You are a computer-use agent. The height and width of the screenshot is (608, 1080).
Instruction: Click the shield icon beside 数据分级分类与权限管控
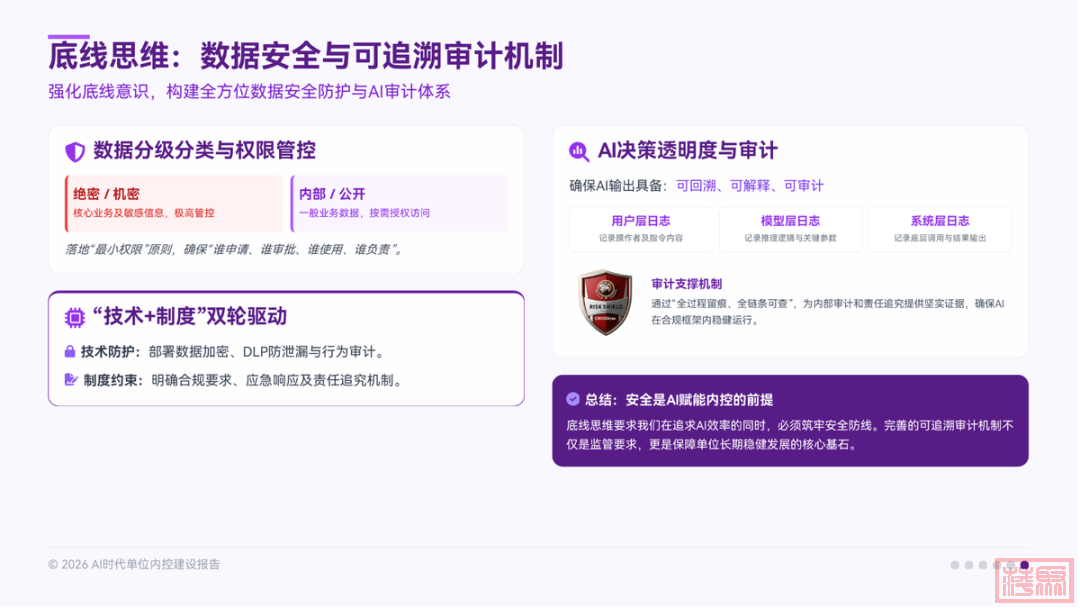tap(75, 152)
